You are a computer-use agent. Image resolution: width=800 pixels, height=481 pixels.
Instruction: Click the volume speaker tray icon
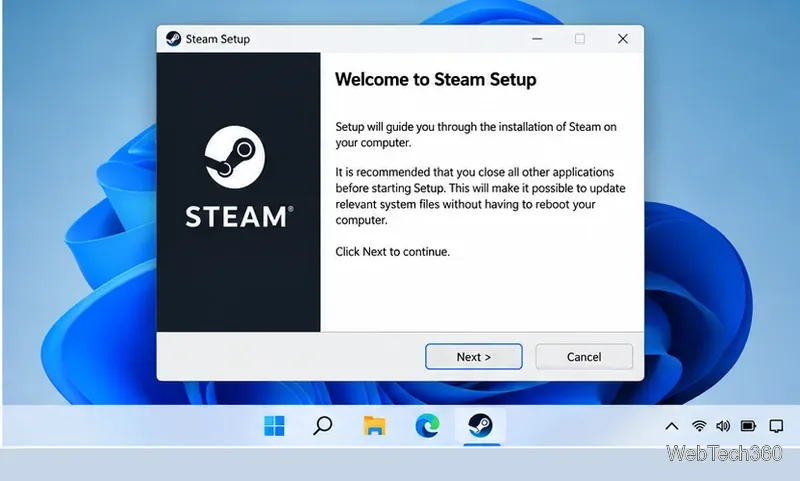[723, 425]
